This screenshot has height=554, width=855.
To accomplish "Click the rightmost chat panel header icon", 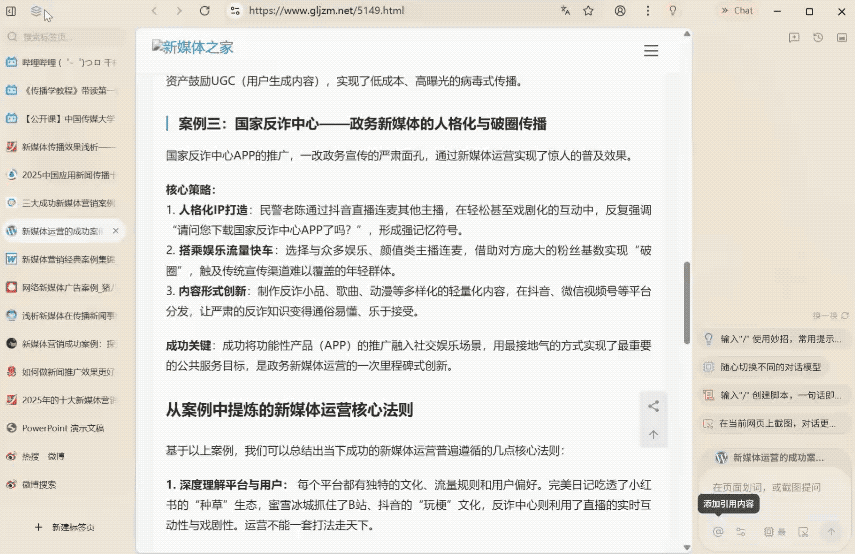I will click(842, 38).
